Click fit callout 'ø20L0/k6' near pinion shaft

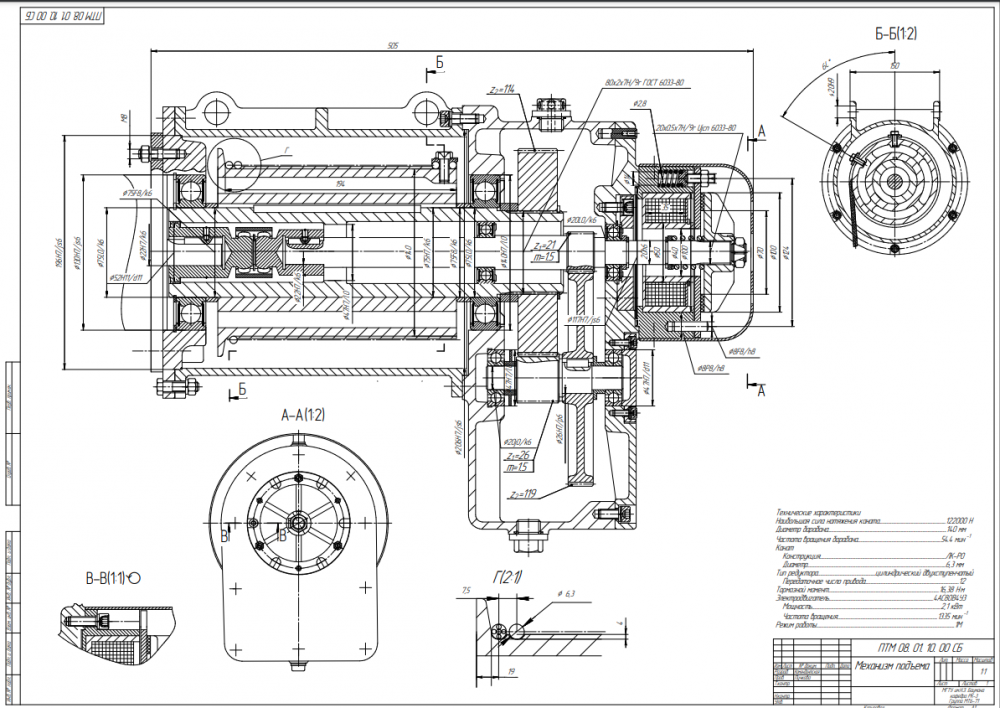pos(582,219)
